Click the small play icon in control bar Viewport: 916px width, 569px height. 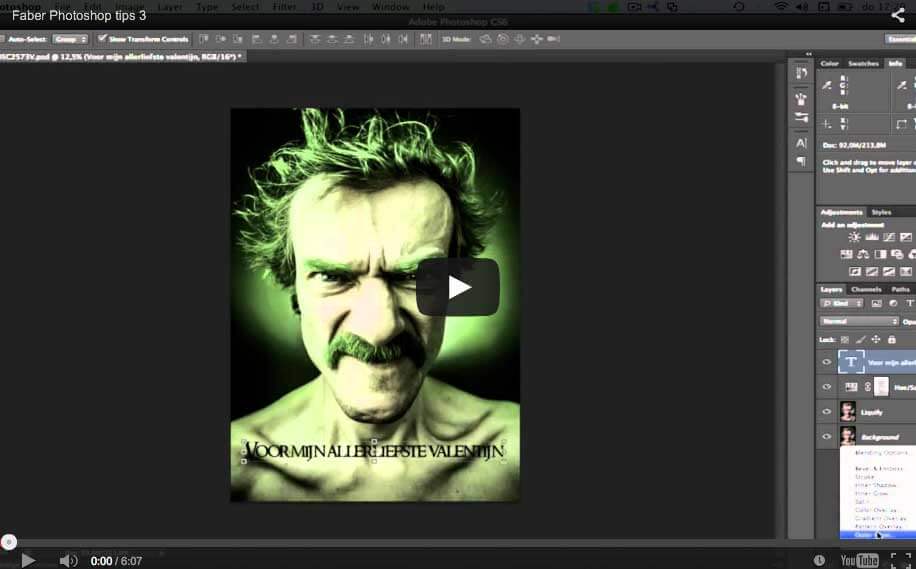click(x=28, y=560)
